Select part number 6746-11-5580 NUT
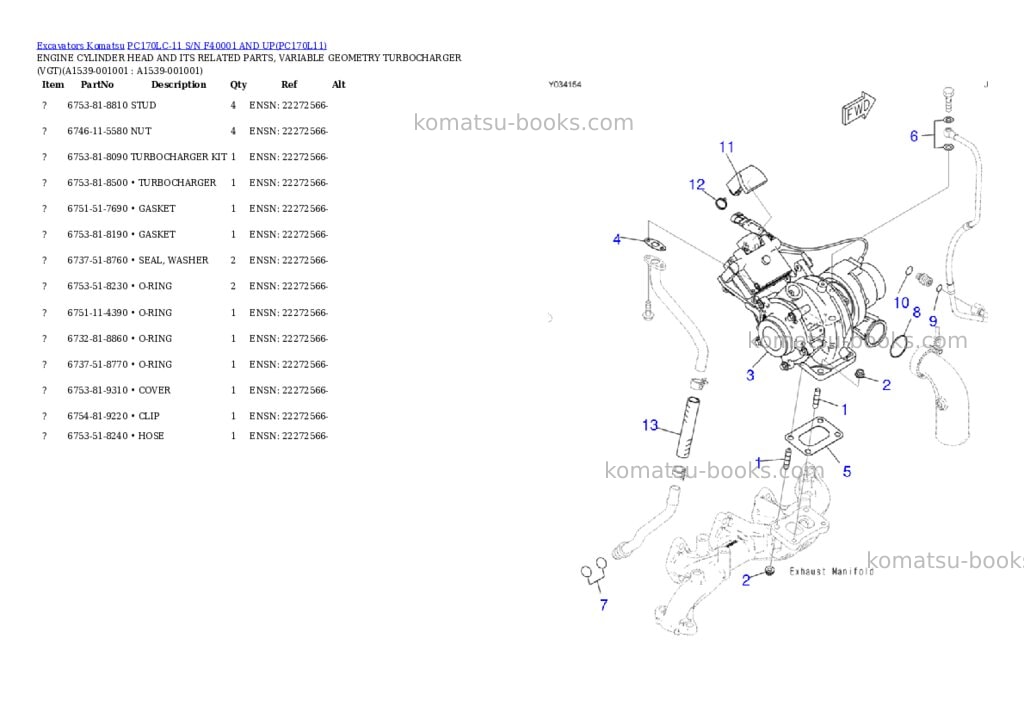 109,131
